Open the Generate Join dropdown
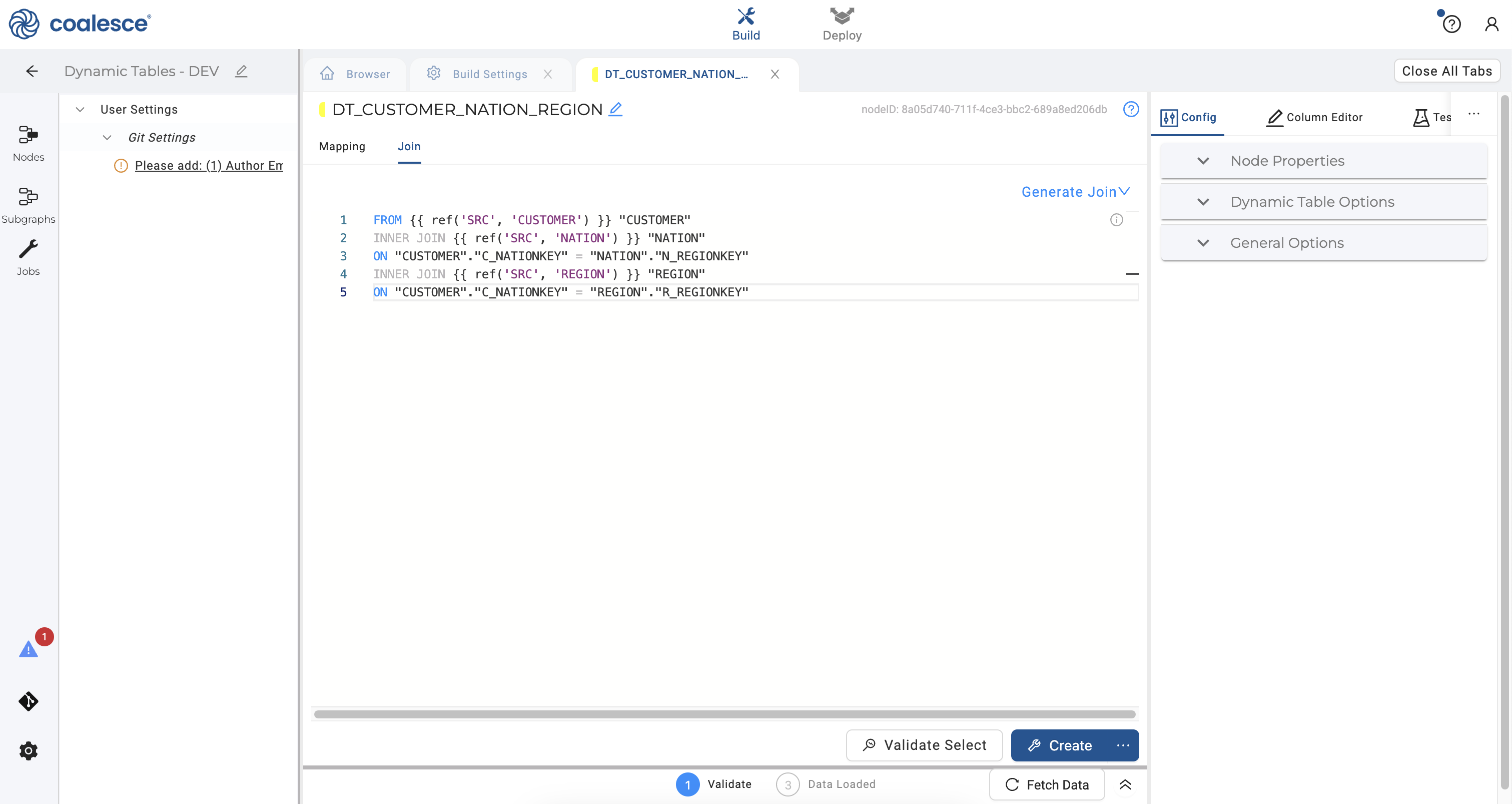1512x804 pixels. 1075,192
